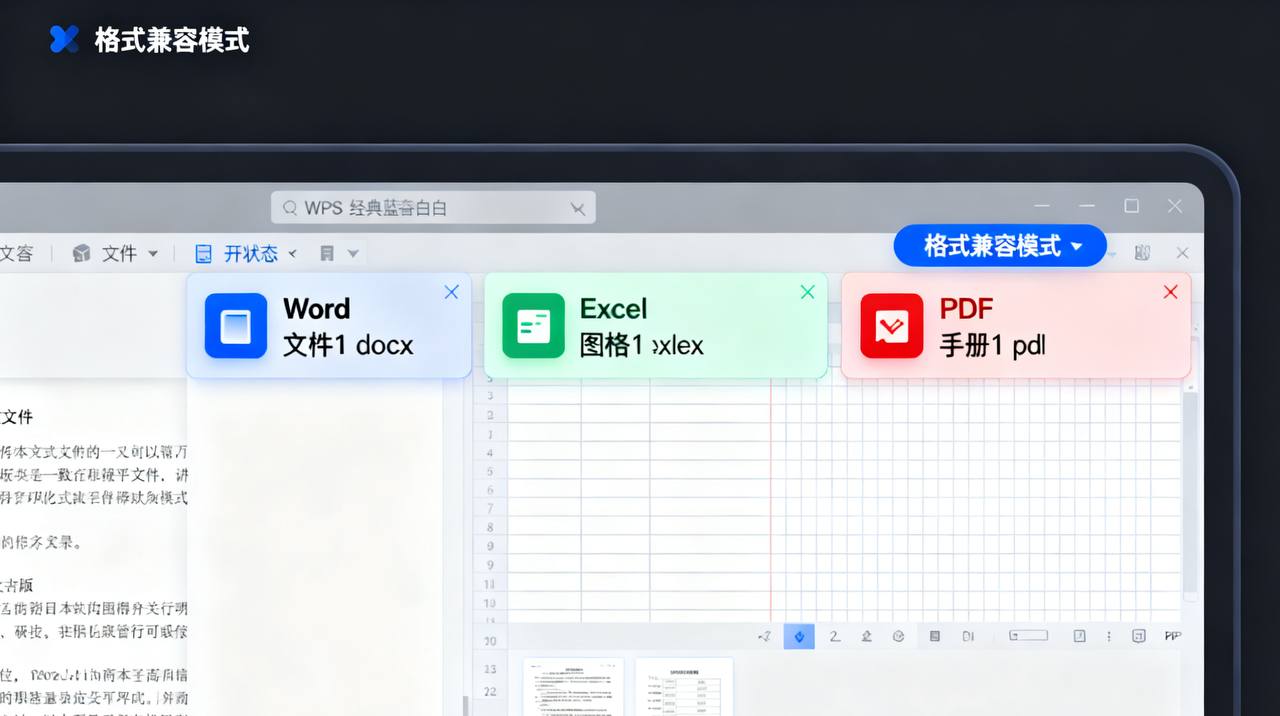Select the Word 文件1 document icon
The image size is (1280, 716).
(235, 325)
